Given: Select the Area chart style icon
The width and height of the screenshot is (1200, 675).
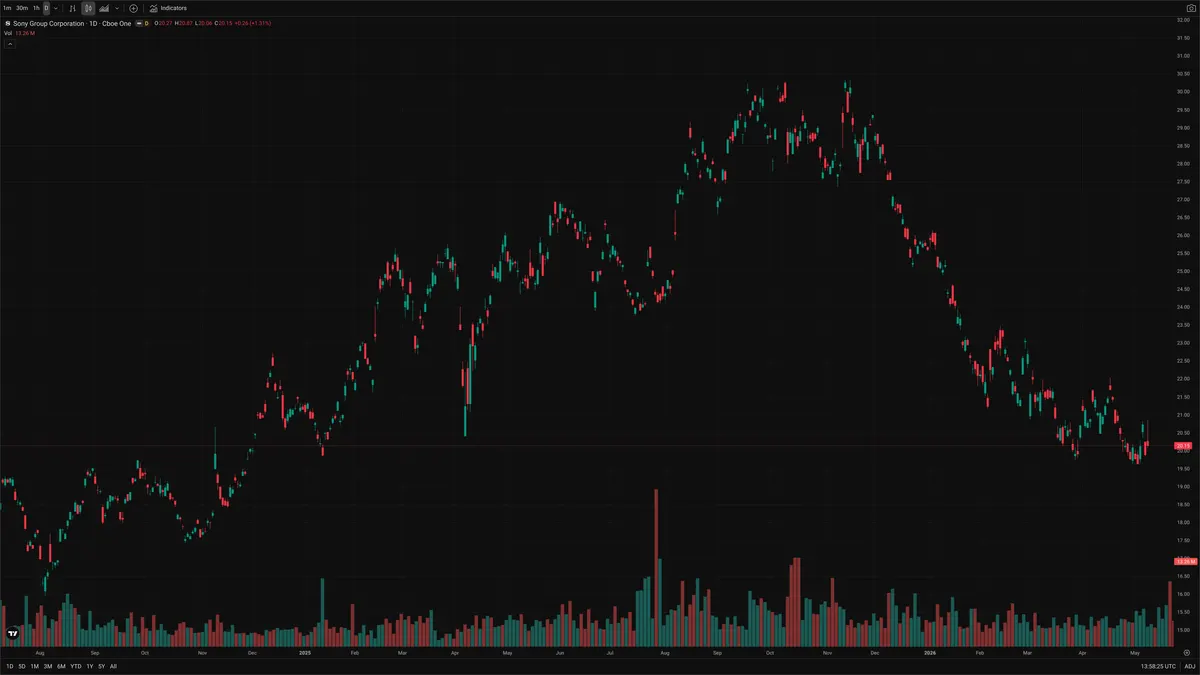Looking at the screenshot, I should (104, 8).
